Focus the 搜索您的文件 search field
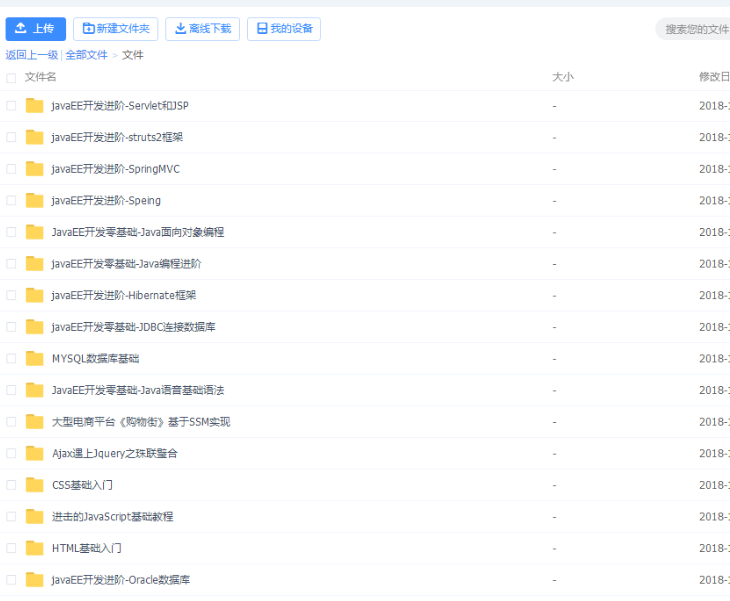Image resolution: width=730 pixels, height=601 pixels. (x=694, y=29)
